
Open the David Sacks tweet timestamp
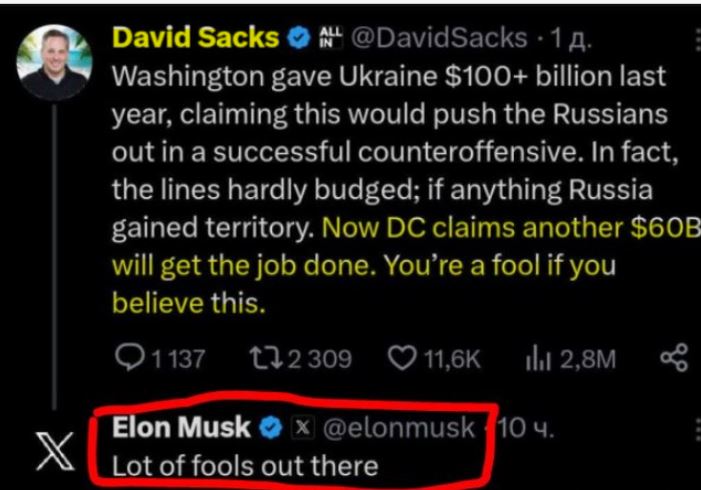(x=571, y=38)
